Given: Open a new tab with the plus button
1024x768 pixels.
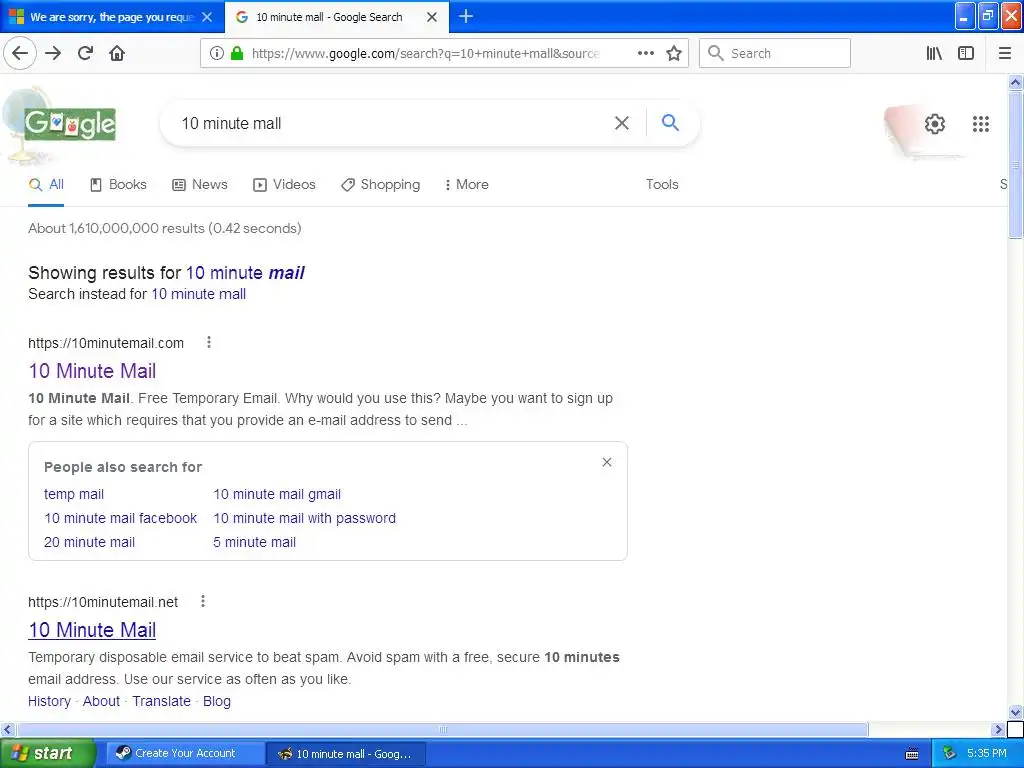Looking at the screenshot, I should coord(466,16).
